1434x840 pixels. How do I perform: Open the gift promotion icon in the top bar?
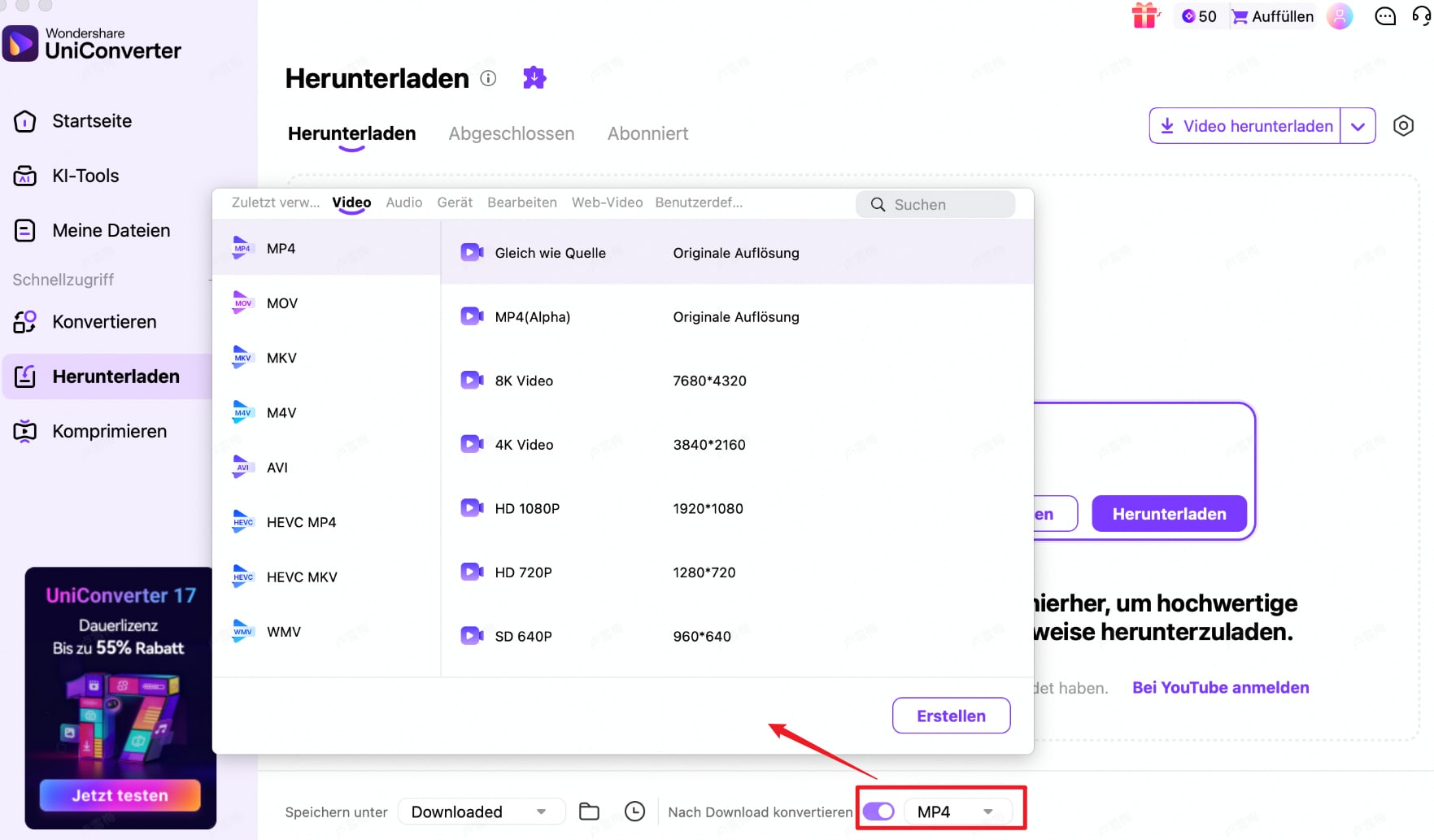(x=1145, y=15)
